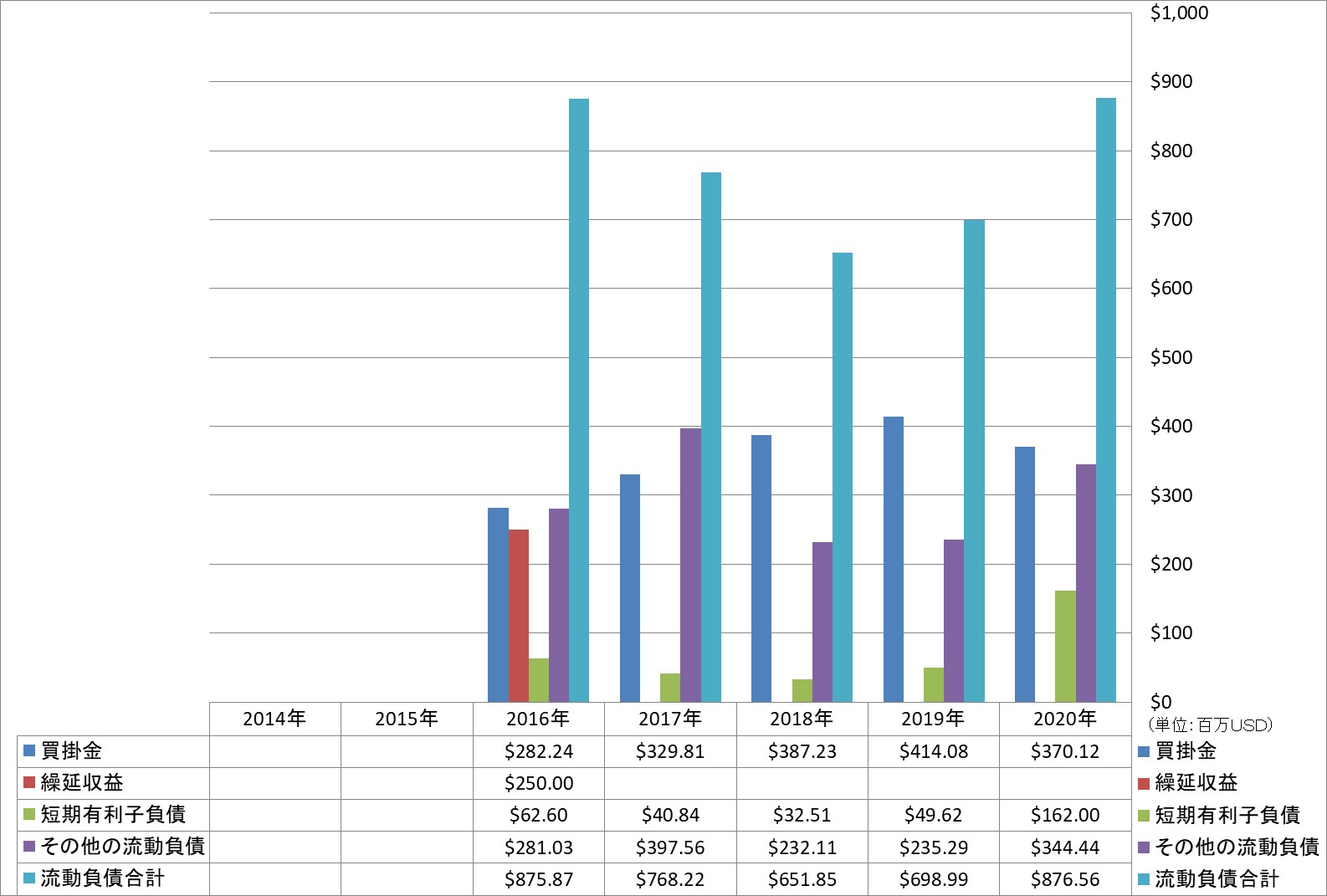Select the 2016 red 繰延収益 bar
The width and height of the screenshot is (1327, 896).
[518, 616]
